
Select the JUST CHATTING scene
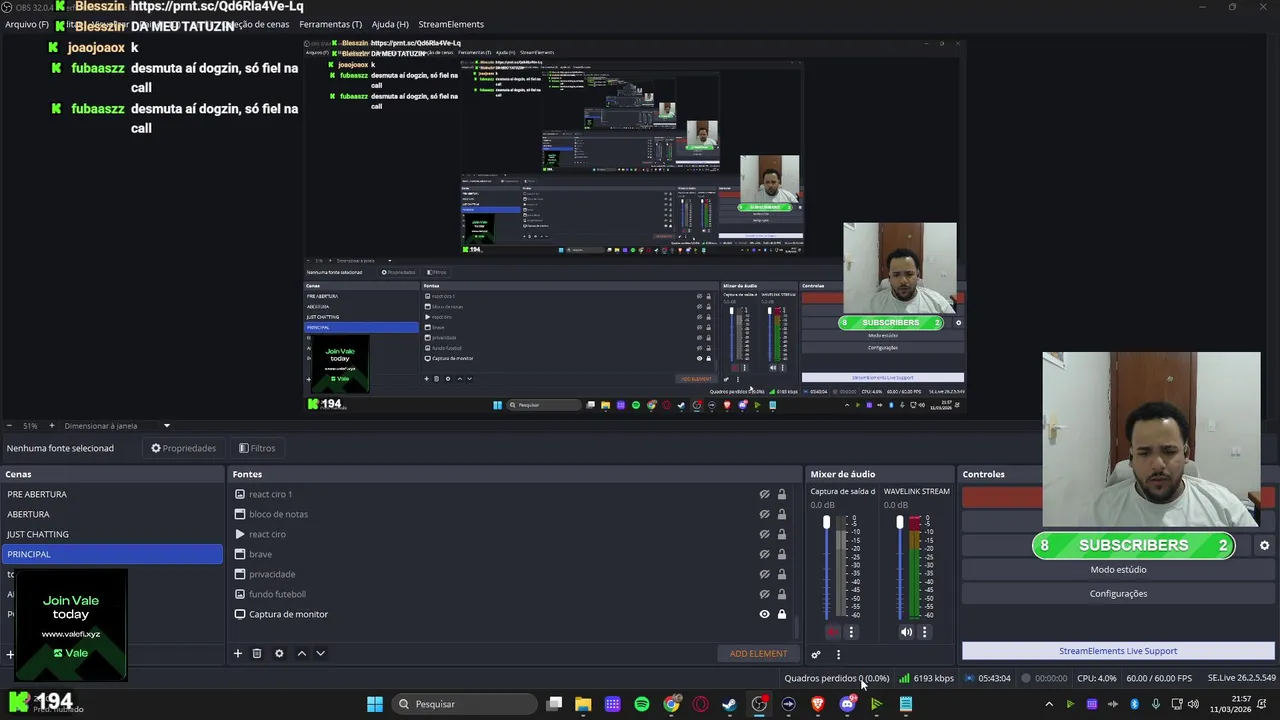pos(112,534)
